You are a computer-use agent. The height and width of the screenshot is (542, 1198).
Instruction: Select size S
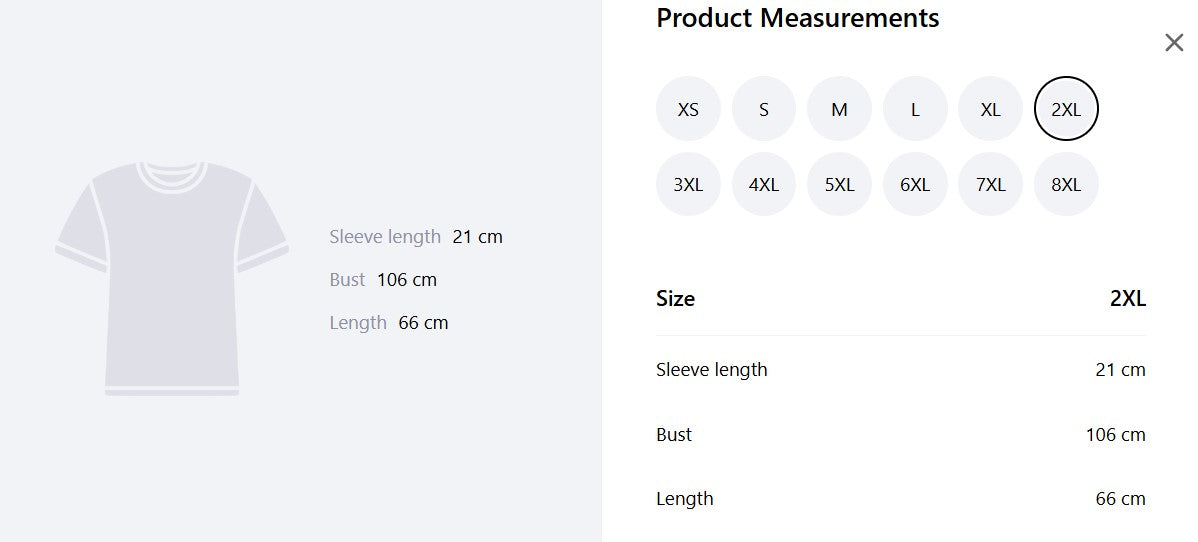[763, 109]
